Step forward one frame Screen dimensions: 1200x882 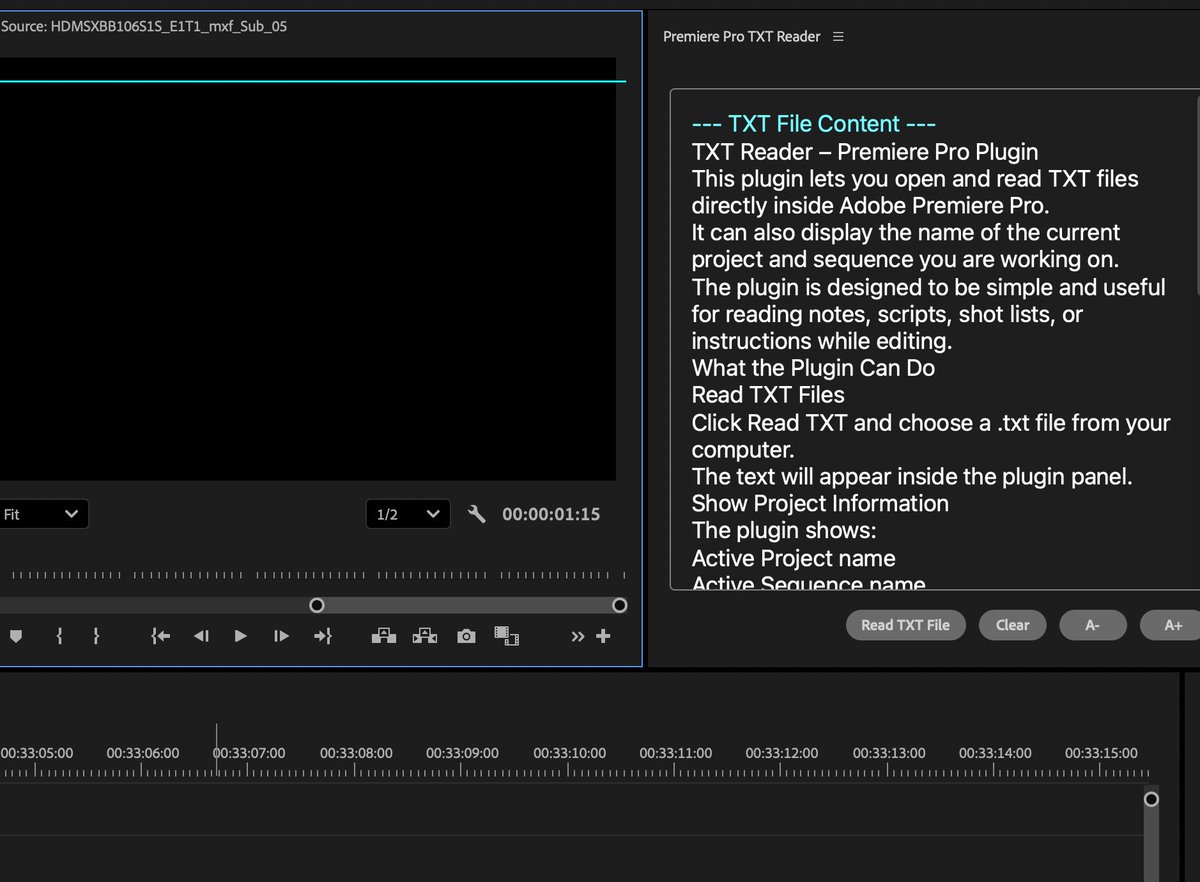pos(281,636)
